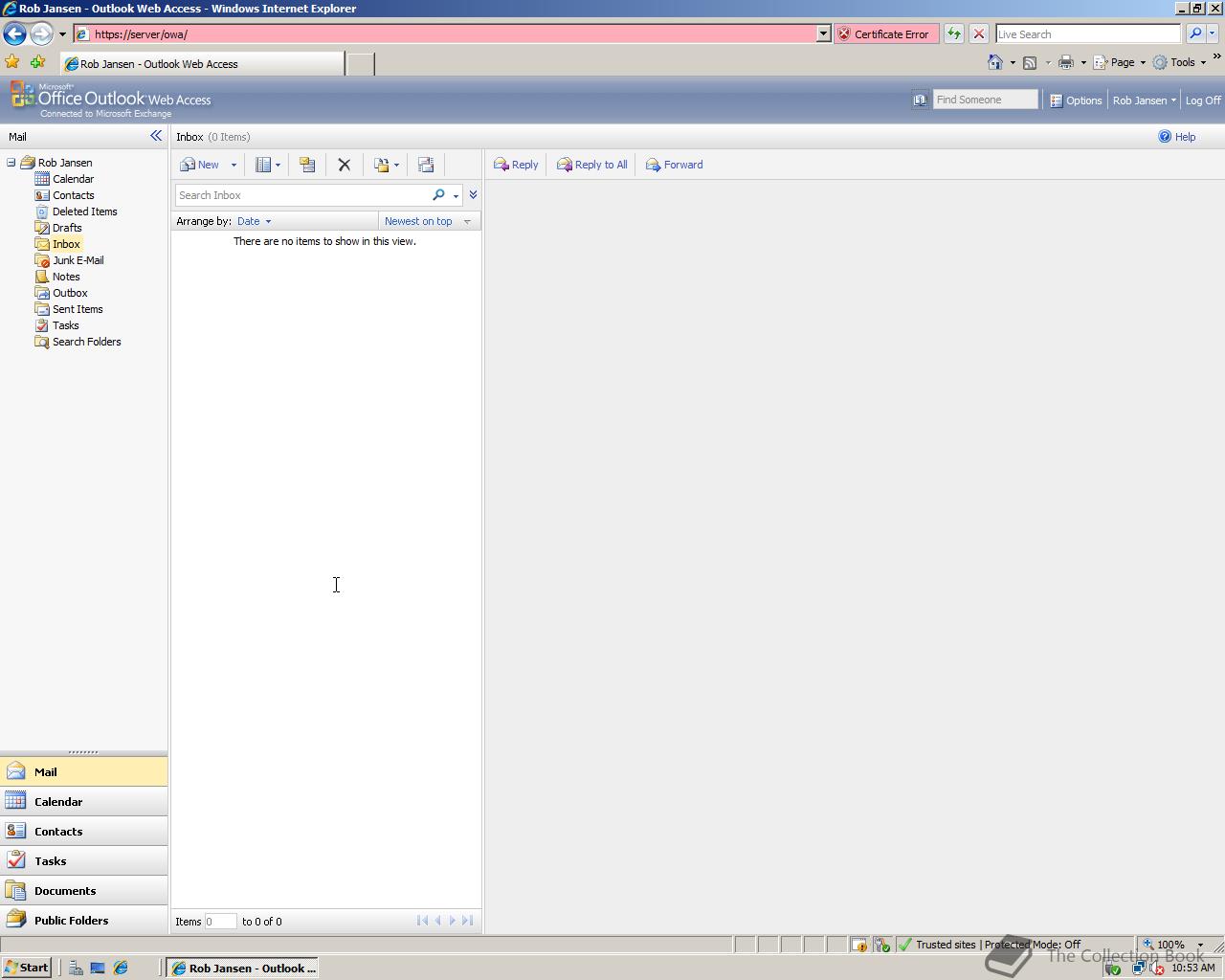Image resolution: width=1225 pixels, height=980 pixels.
Task: Switch to the Mail navigation tab
Action: [x=83, y=771]
